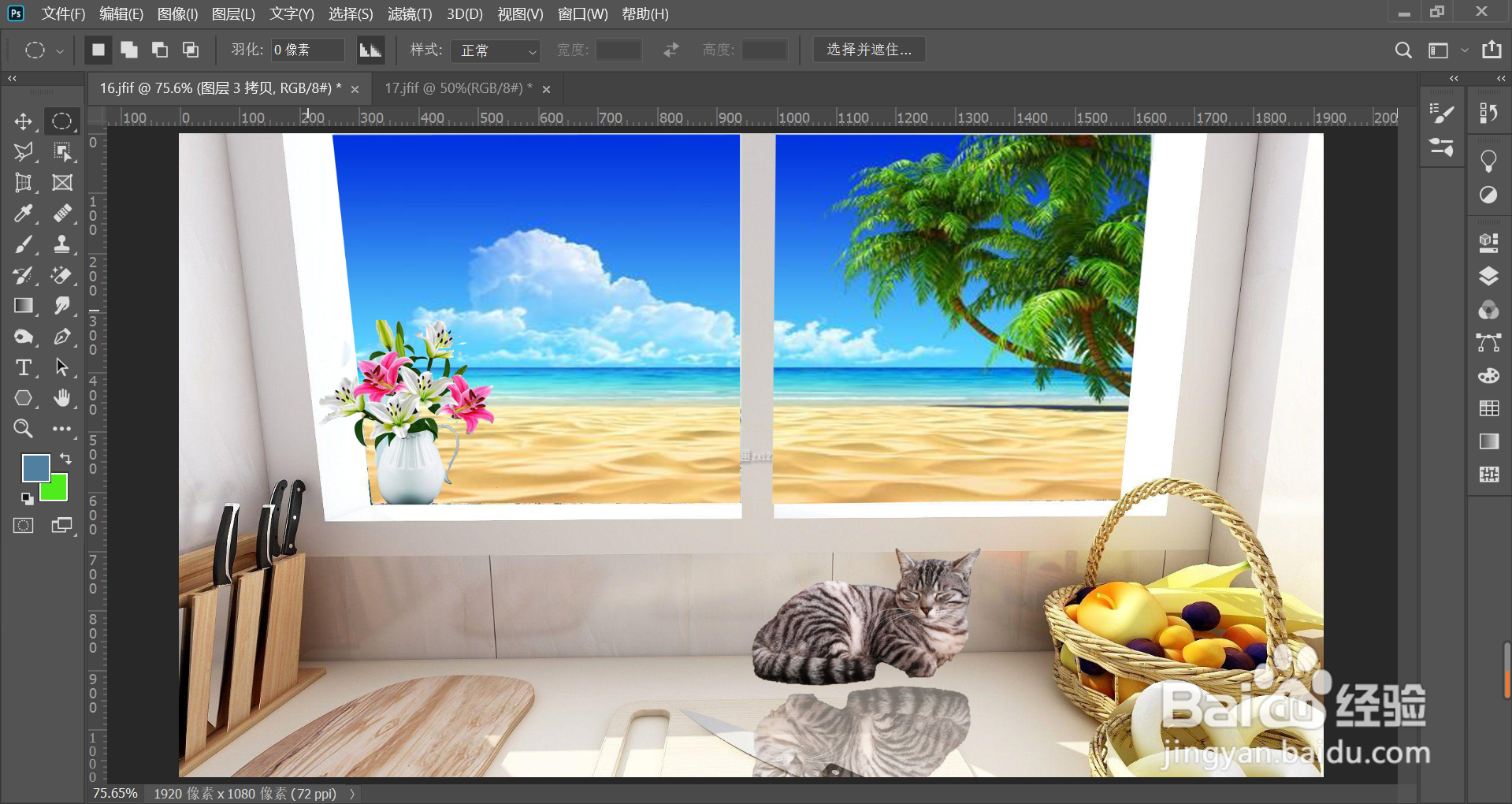This screenshot has height=804, width=1512.
Task: Open the Swatches panel icon
Action: pyautogui.click(x=1488, y=408)
